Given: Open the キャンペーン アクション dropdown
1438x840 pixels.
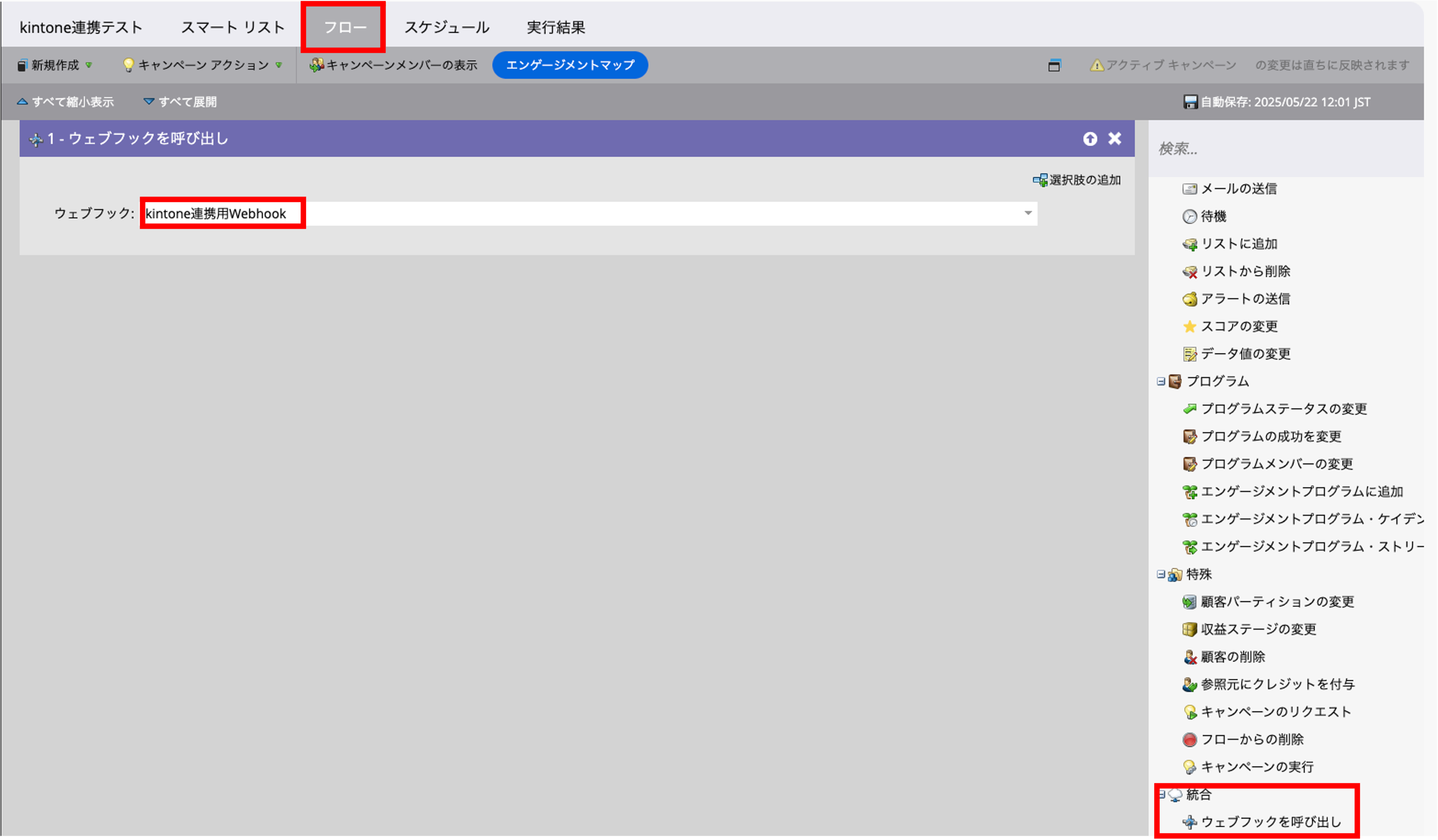Looking at the screenshot, I should pos(203,65).
